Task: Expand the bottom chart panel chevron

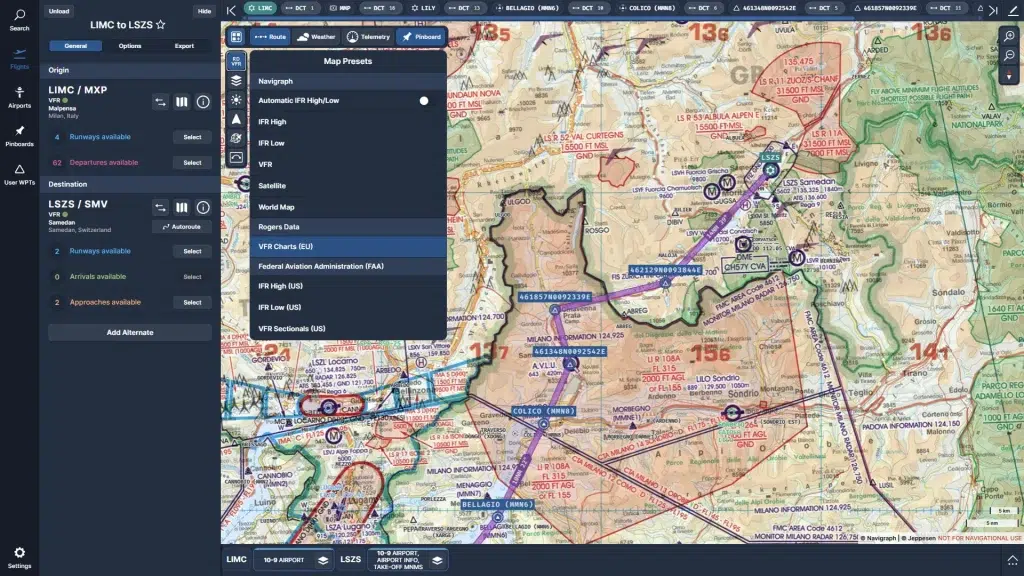Action: coord(1012,560)
